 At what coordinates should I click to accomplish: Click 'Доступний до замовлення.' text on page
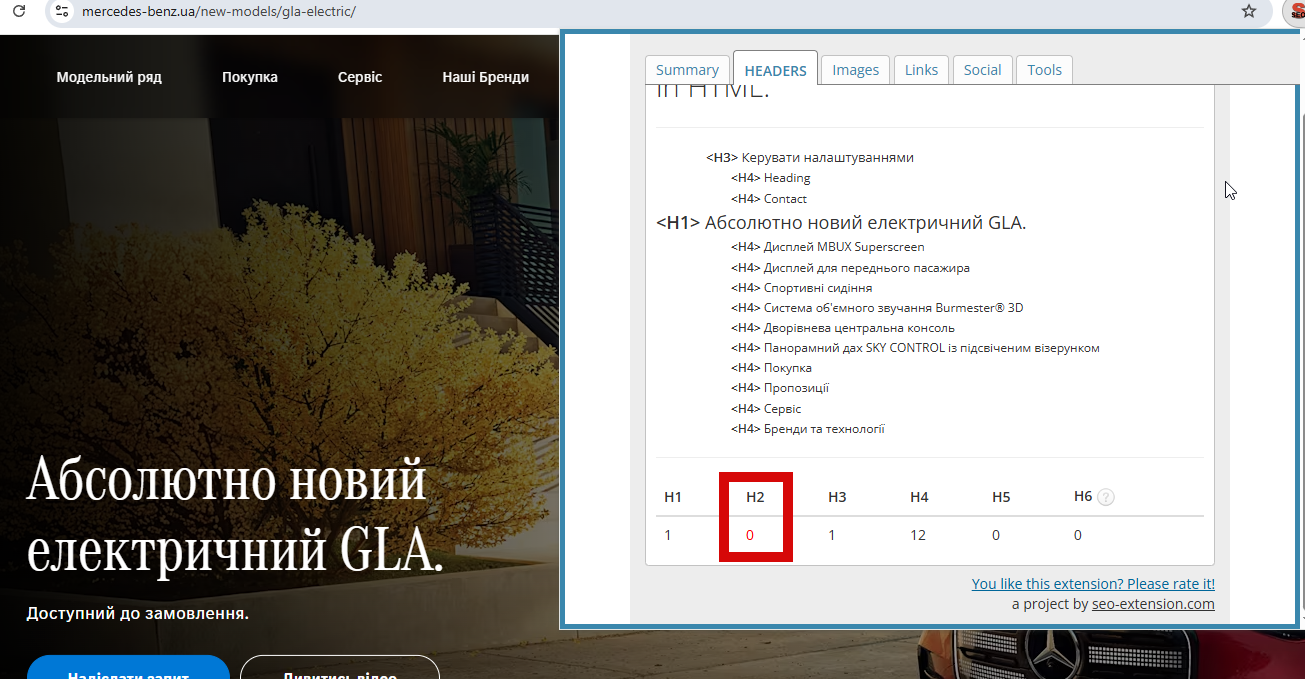(x=138, y=613)
